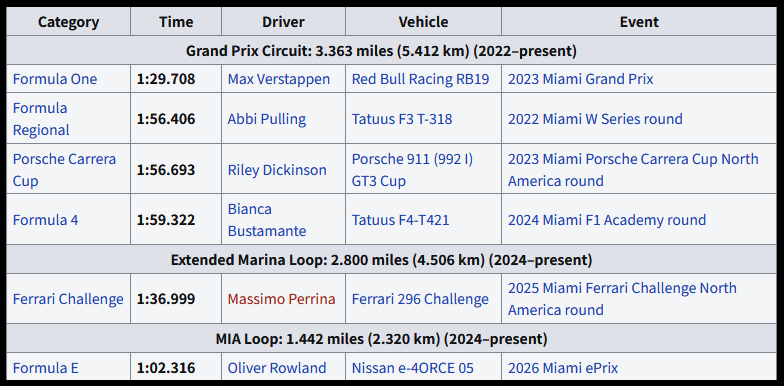Open the Red Bull Racing RB19 link

[x=420, y=79]
